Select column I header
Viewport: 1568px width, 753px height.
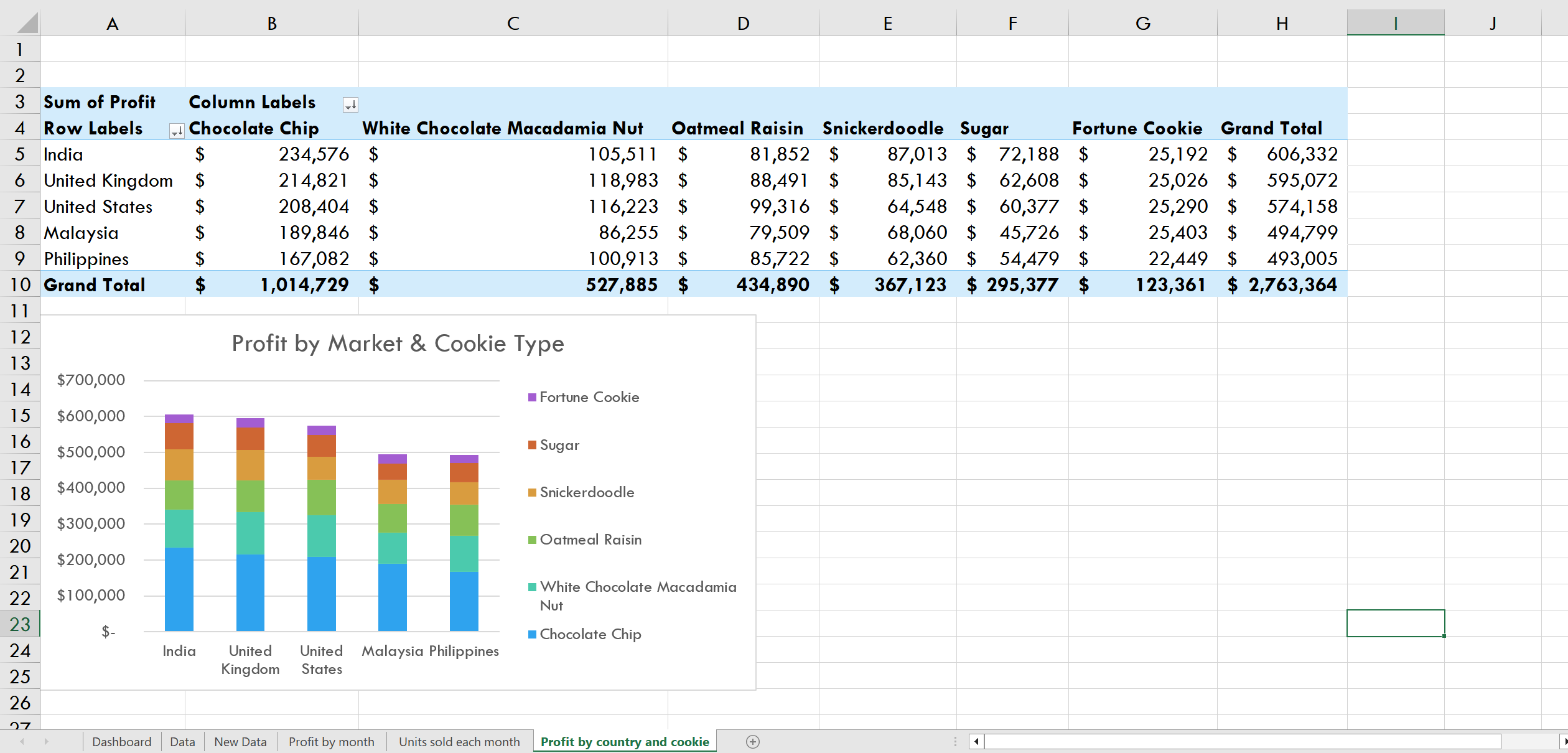click(x=1396, y=23)
